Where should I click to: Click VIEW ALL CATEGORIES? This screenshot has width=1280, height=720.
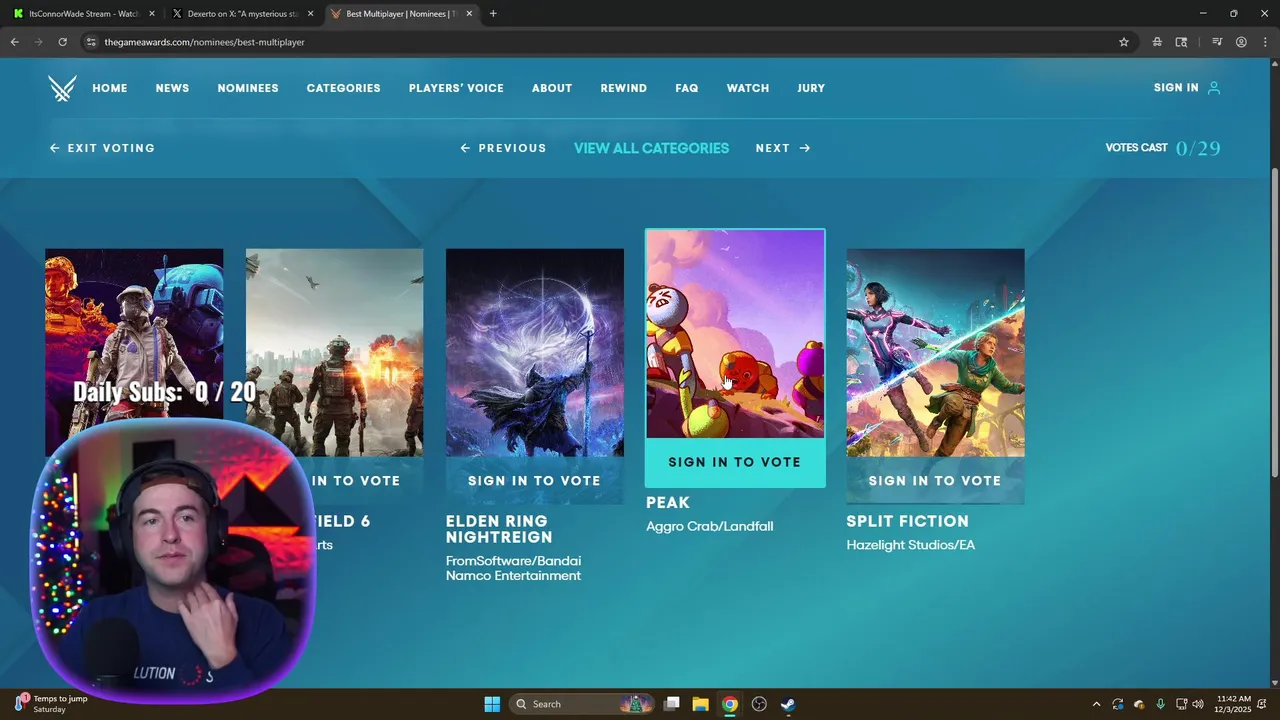click(x=651, y=148)
